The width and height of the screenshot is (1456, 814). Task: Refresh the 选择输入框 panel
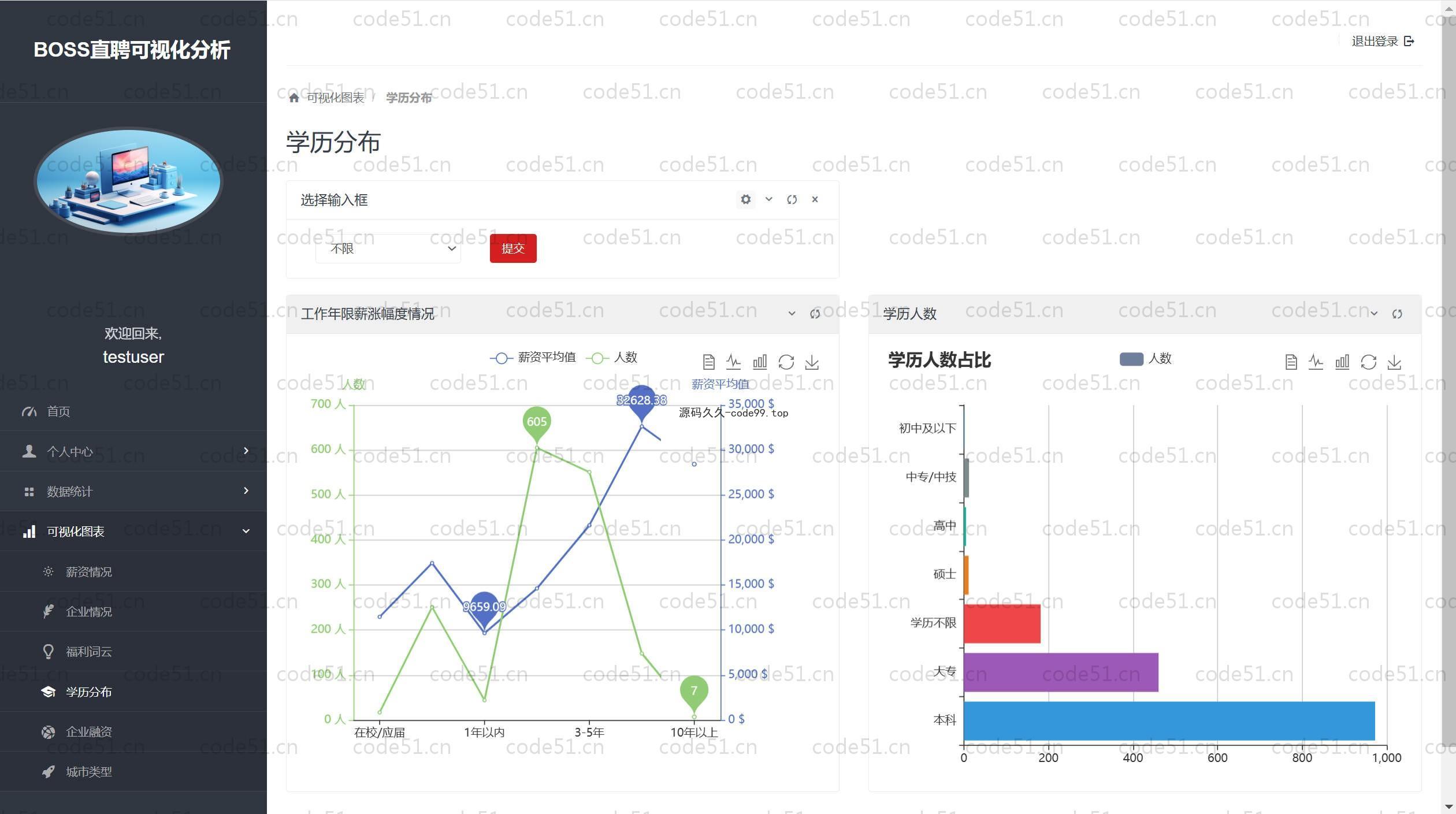click(x=792, y=199)
